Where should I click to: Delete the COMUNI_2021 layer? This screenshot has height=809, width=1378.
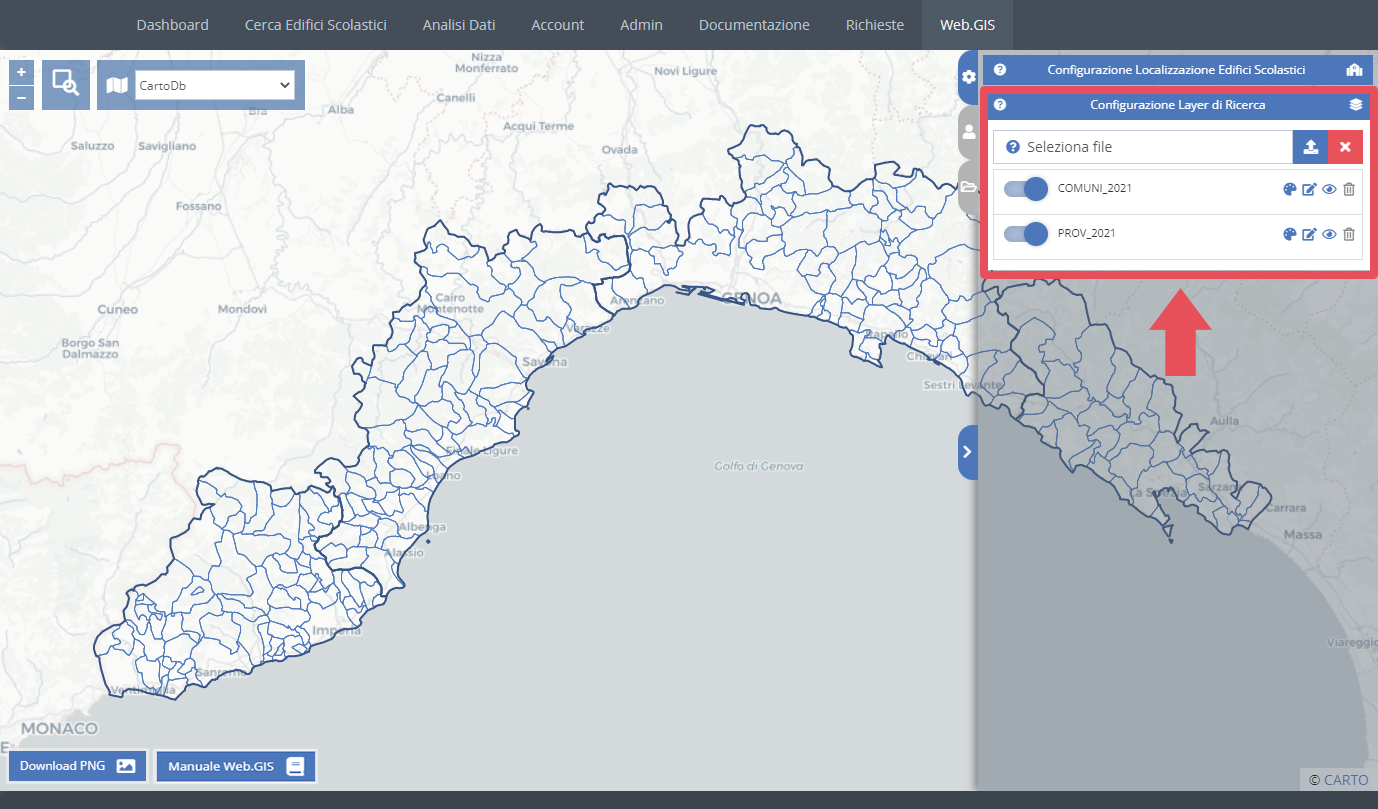point(1349,189)
